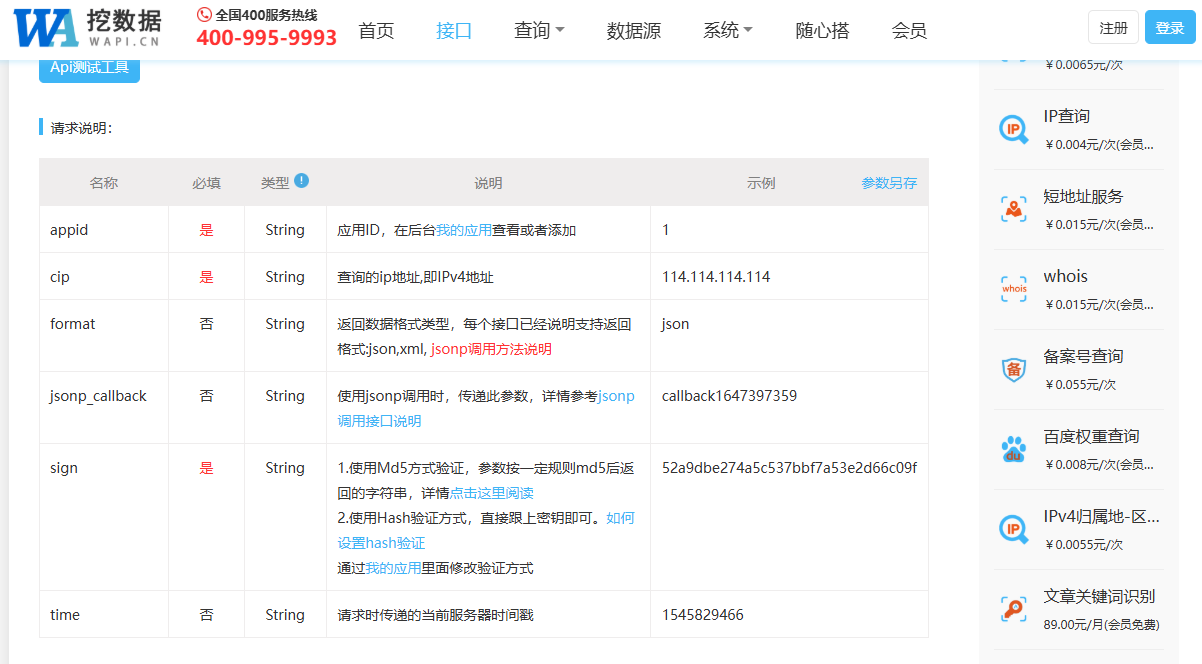Open the red jsonp调用方法说明 link
1202x664 pixels.
click(491, 349)
